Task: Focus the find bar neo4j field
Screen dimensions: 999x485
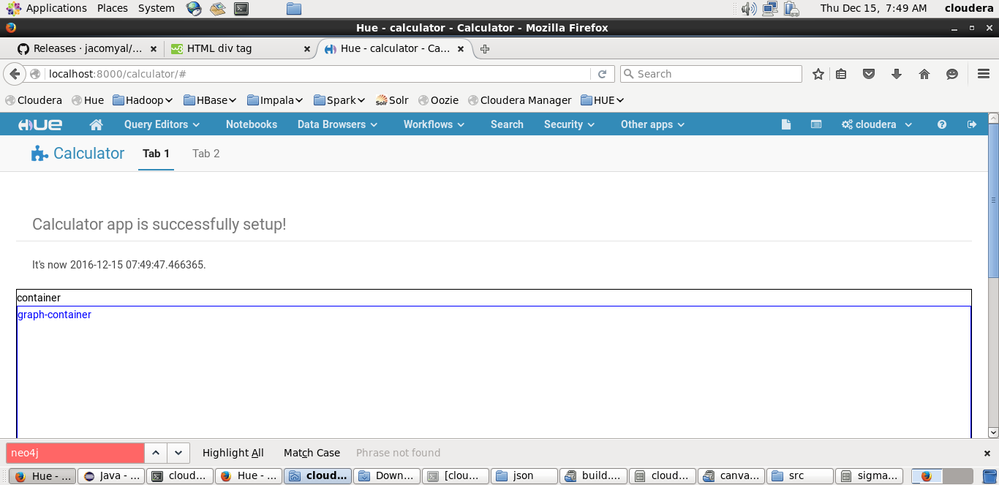Action: click(76, 453)
